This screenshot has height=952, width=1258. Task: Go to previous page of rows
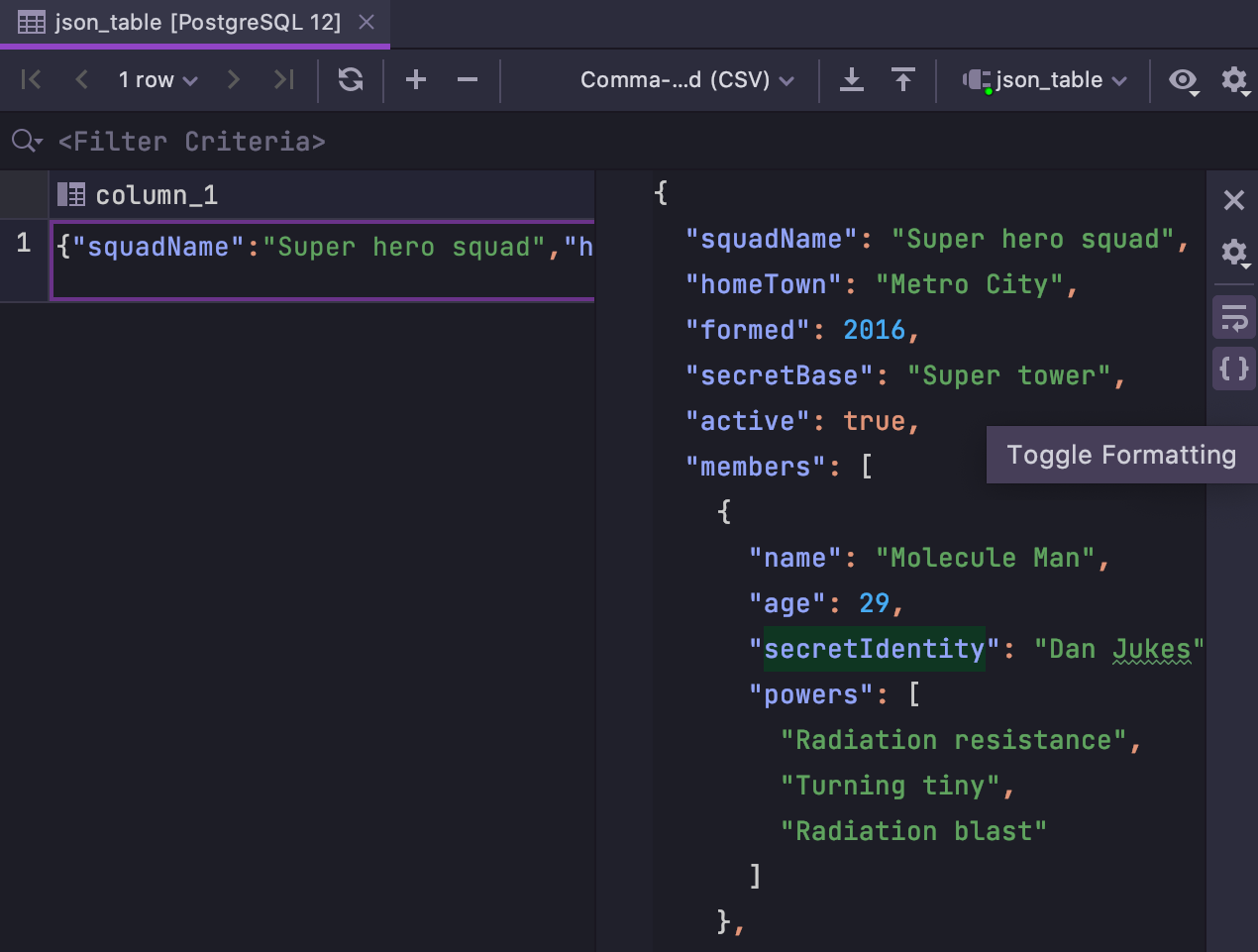click(82, 80)
